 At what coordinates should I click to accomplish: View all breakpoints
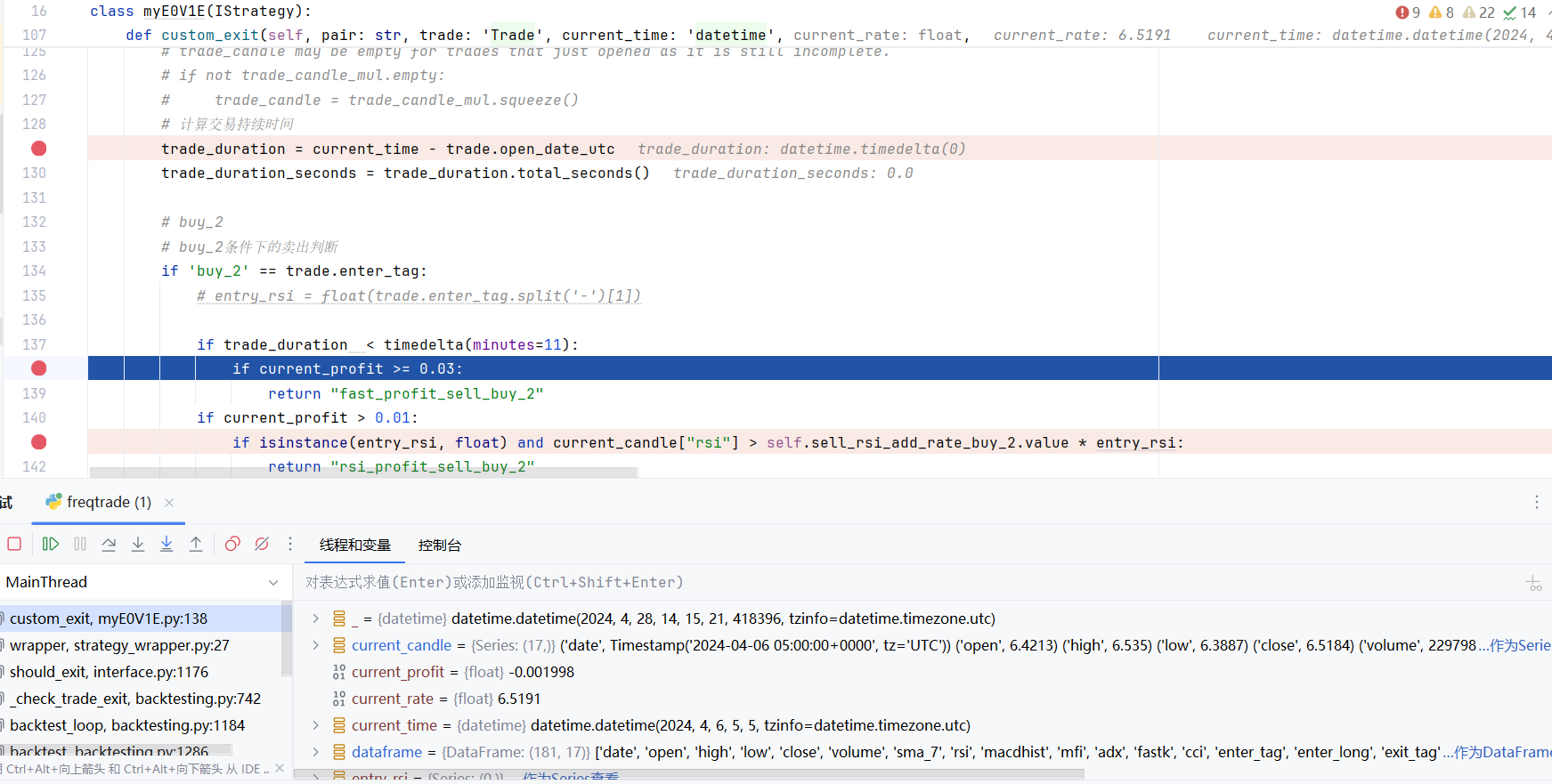pyautogui.click(x=232, y=544)
